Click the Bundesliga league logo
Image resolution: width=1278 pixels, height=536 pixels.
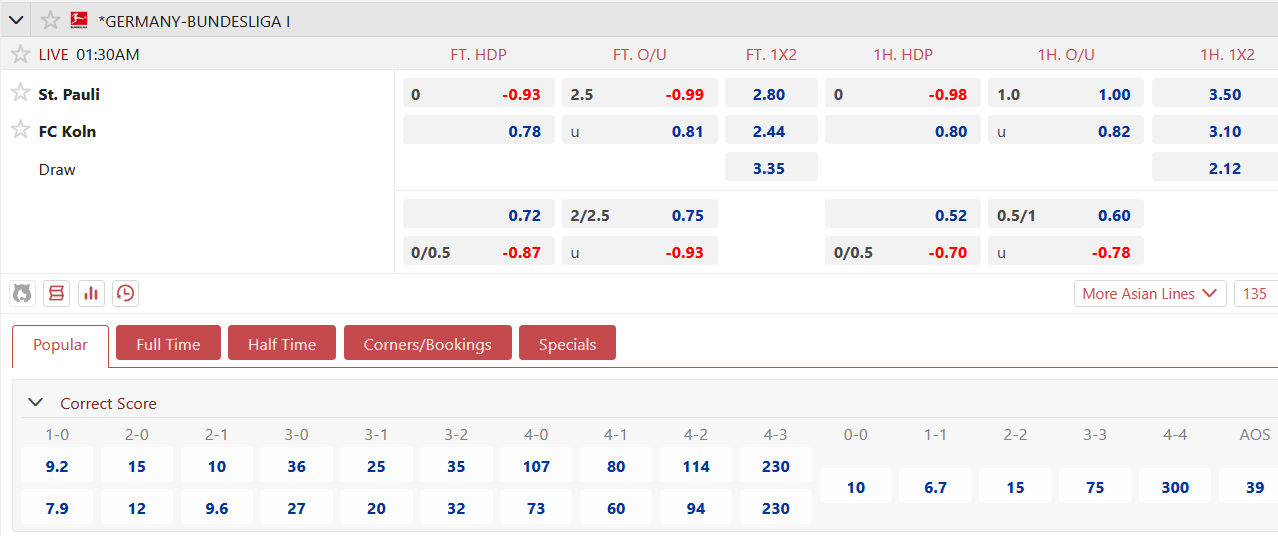79,20
